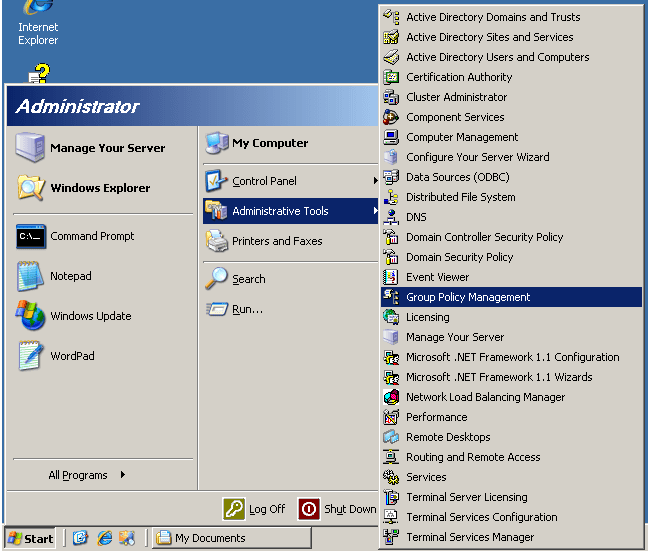Expand the Administrative Tools submenu arrow
This screenshot has width=648, height=551.
375,211
